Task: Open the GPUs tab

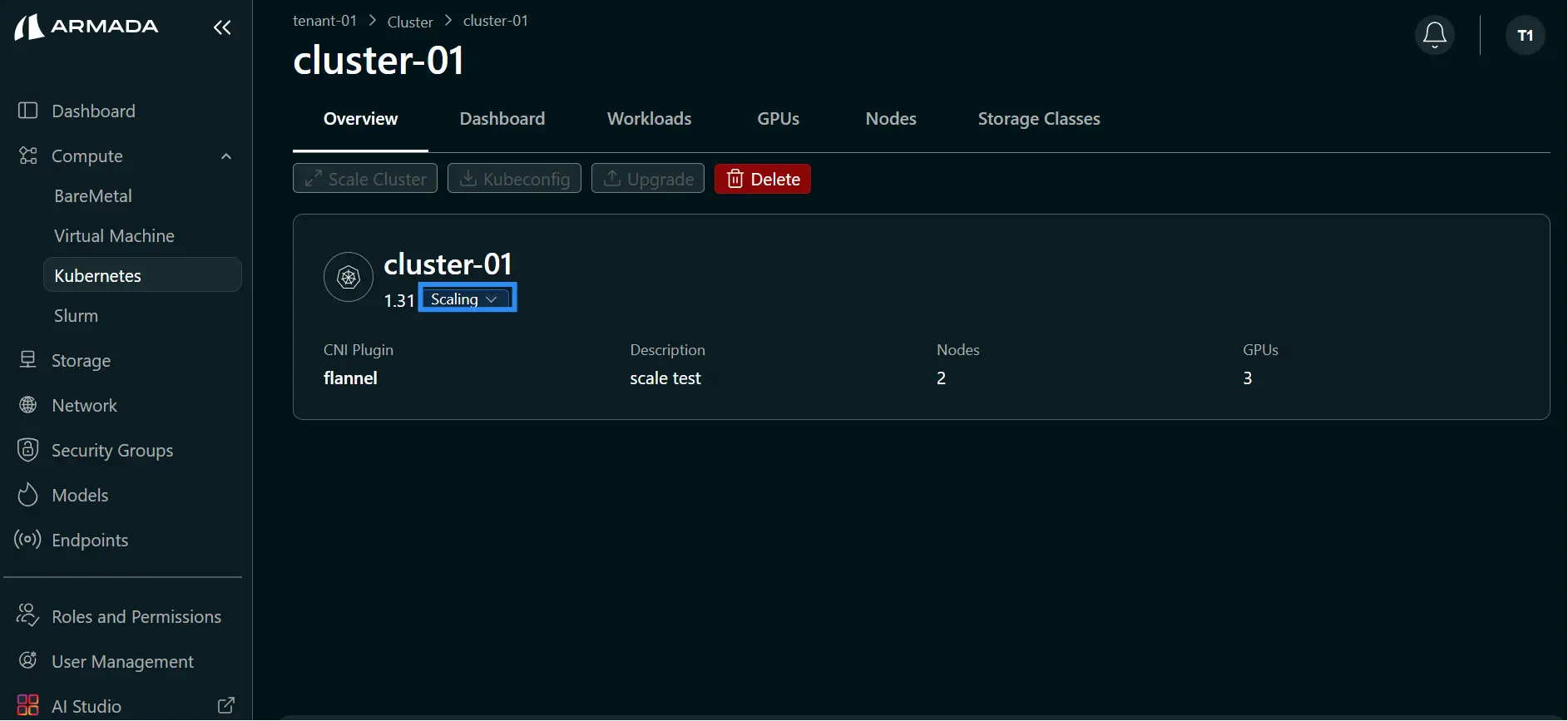Action: coord(779,119)
